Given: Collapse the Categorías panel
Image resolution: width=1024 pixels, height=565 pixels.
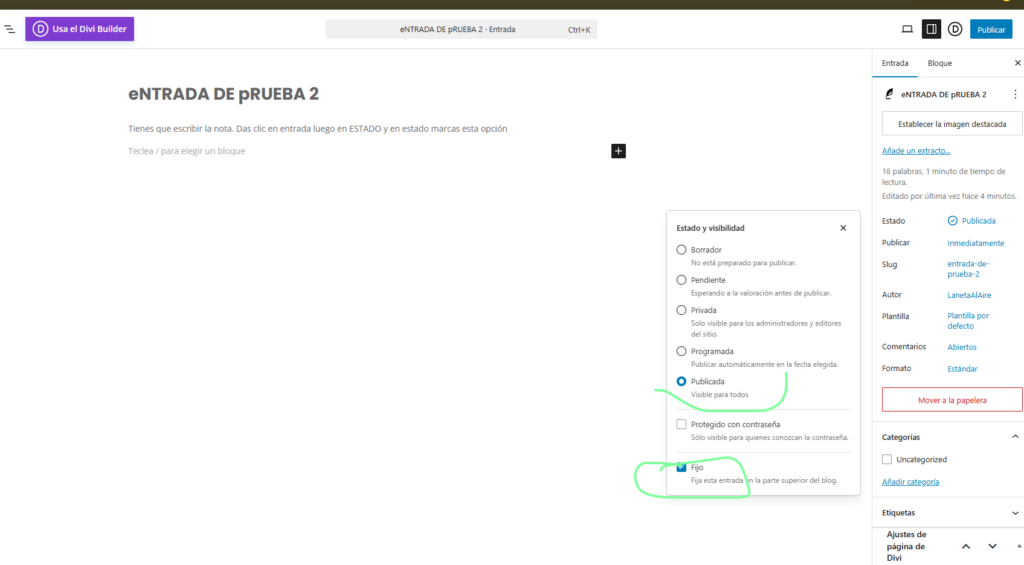Looking at the screenshot, I should pyautogui.click(x=1015, y=437).
